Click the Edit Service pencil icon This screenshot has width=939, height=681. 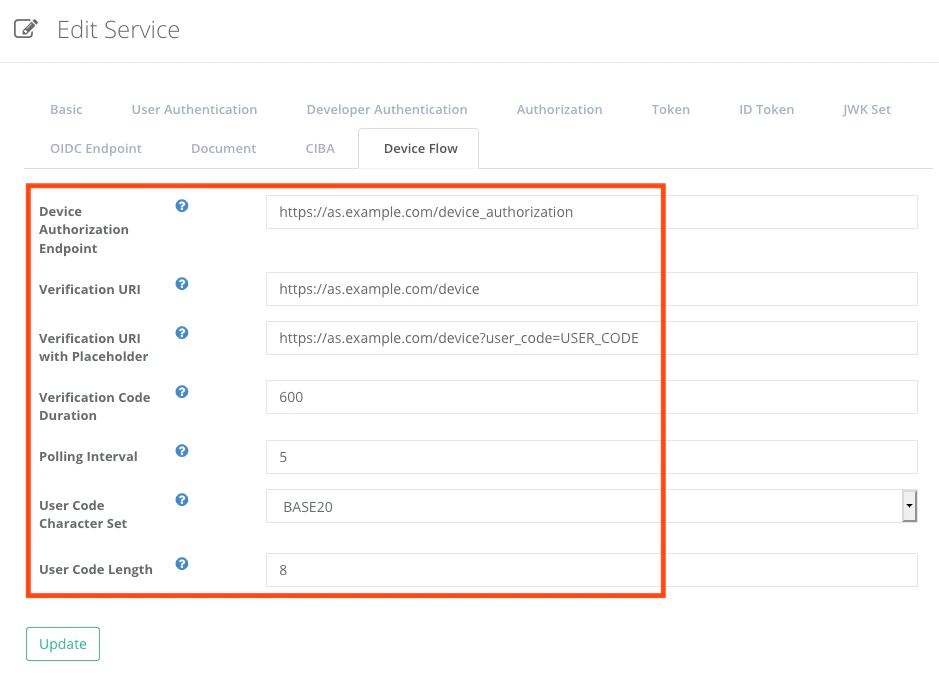pos(25,29)
